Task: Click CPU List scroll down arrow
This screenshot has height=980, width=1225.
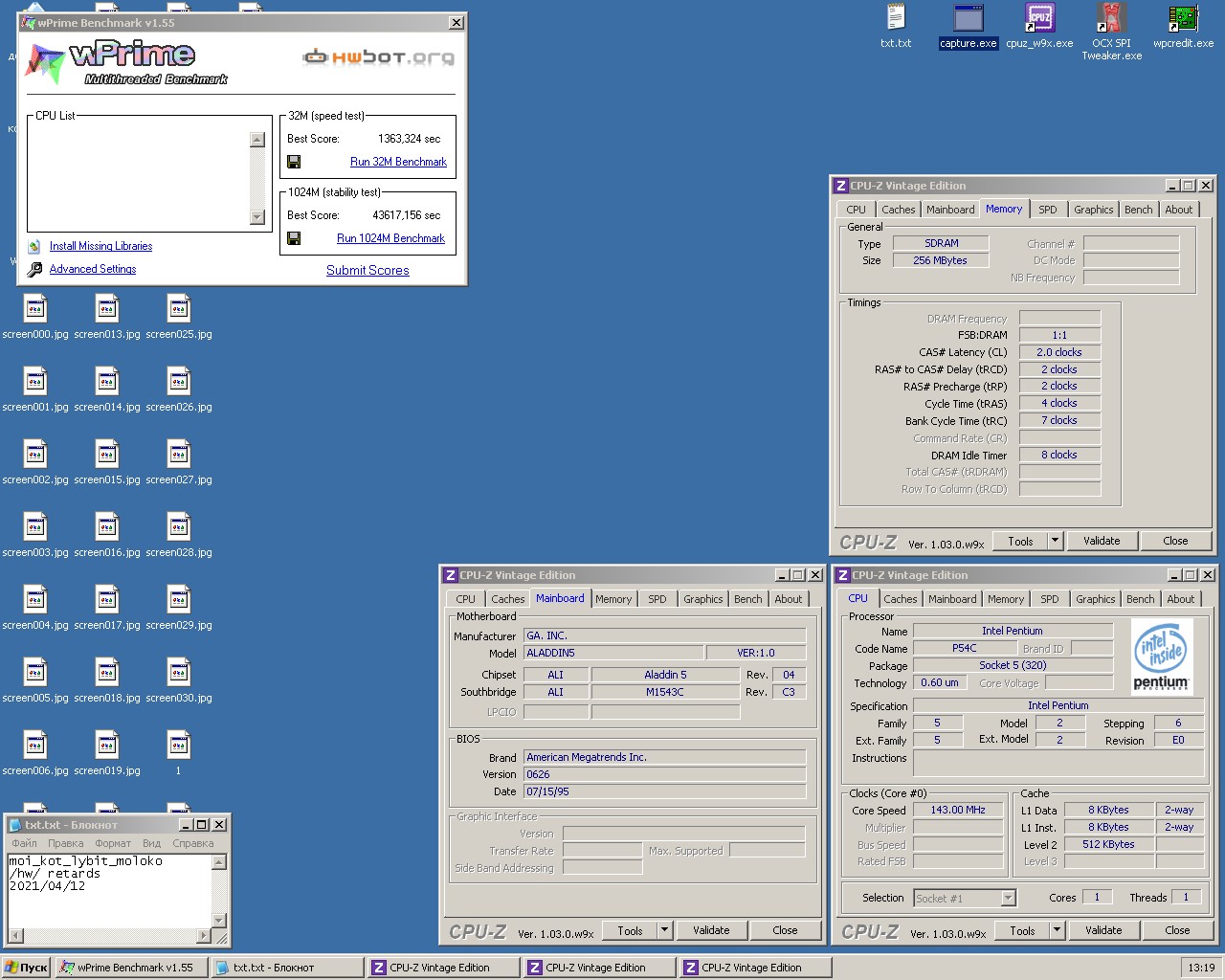Action: point(256,217)
